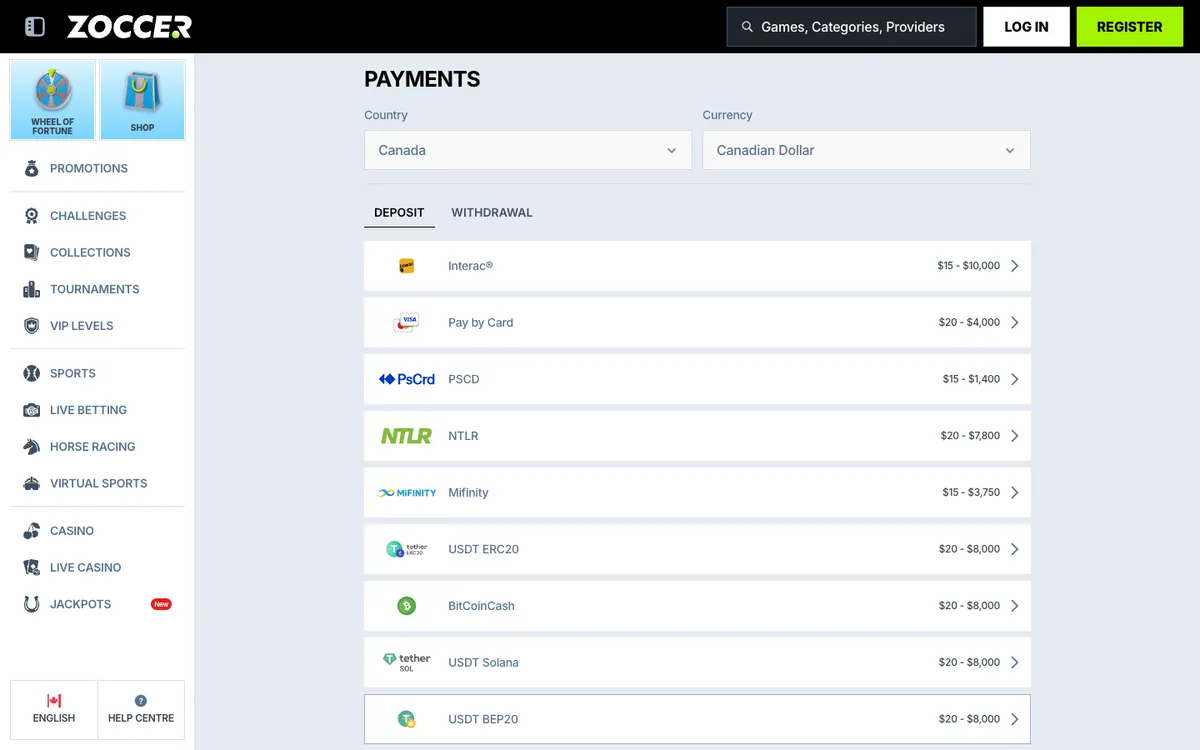
Task: Click the NTLR green logo
Action: click(407, 436)
